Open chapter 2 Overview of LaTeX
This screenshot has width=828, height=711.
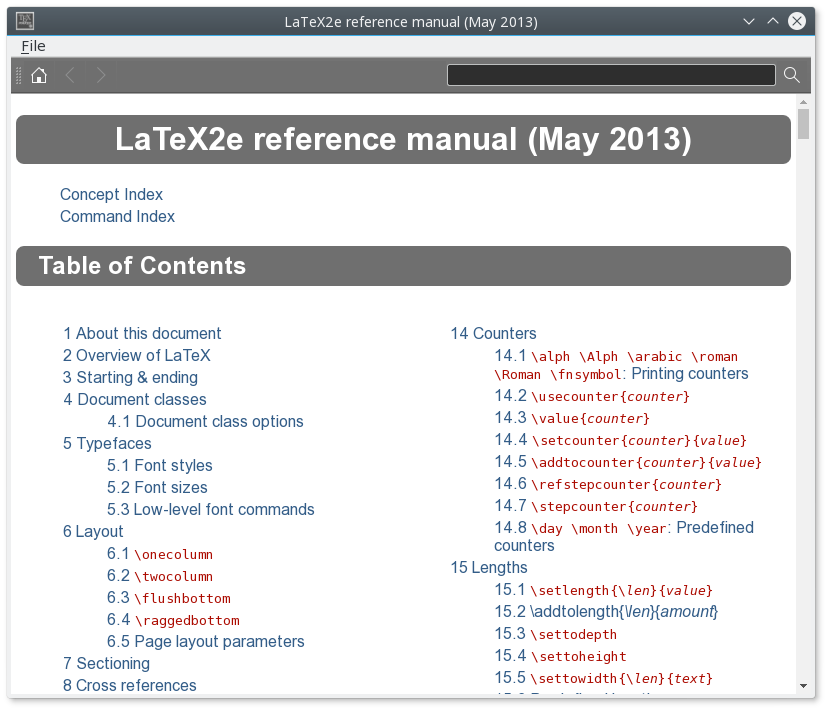click(x=137, y=356)
